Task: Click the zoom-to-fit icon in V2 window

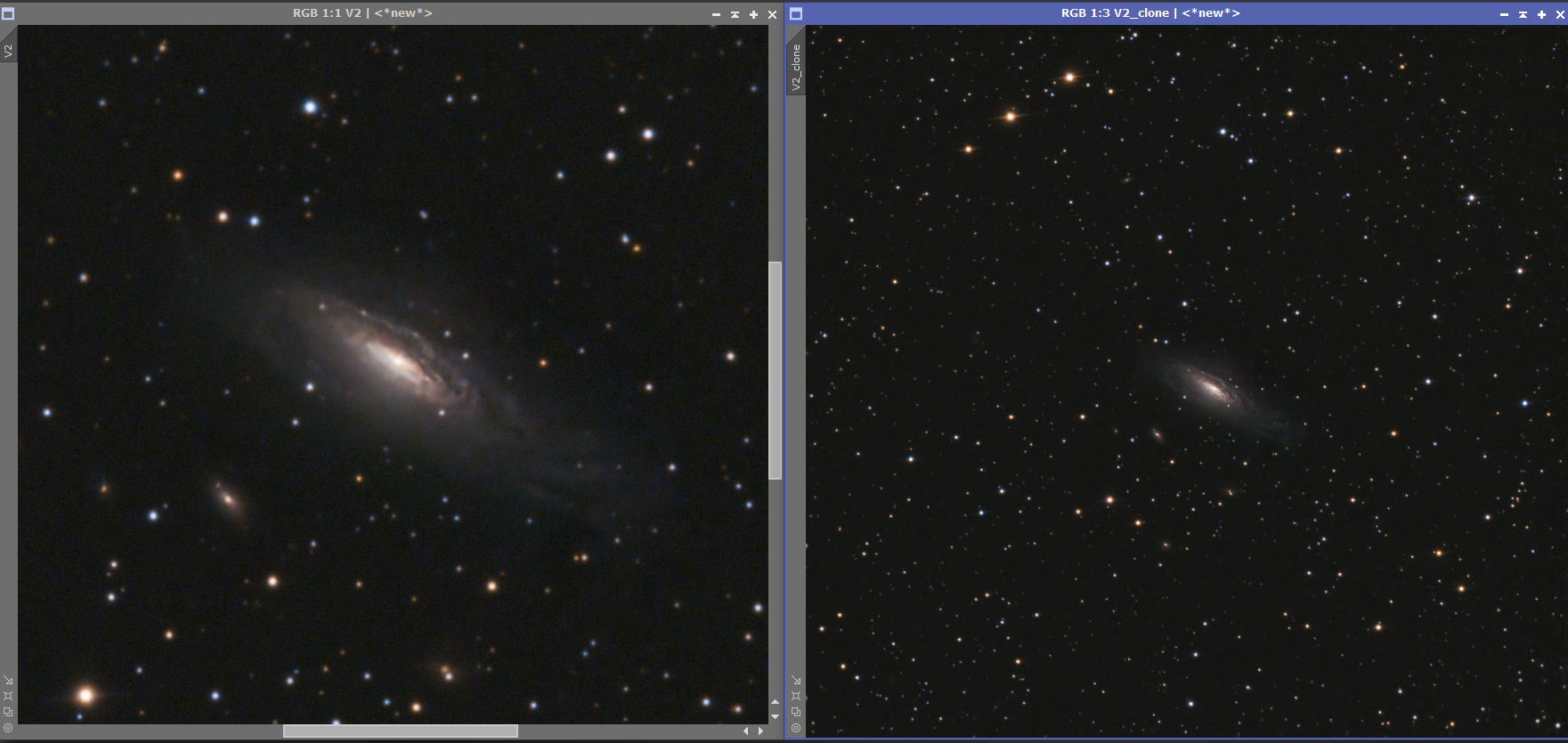Action: [8, 696]
